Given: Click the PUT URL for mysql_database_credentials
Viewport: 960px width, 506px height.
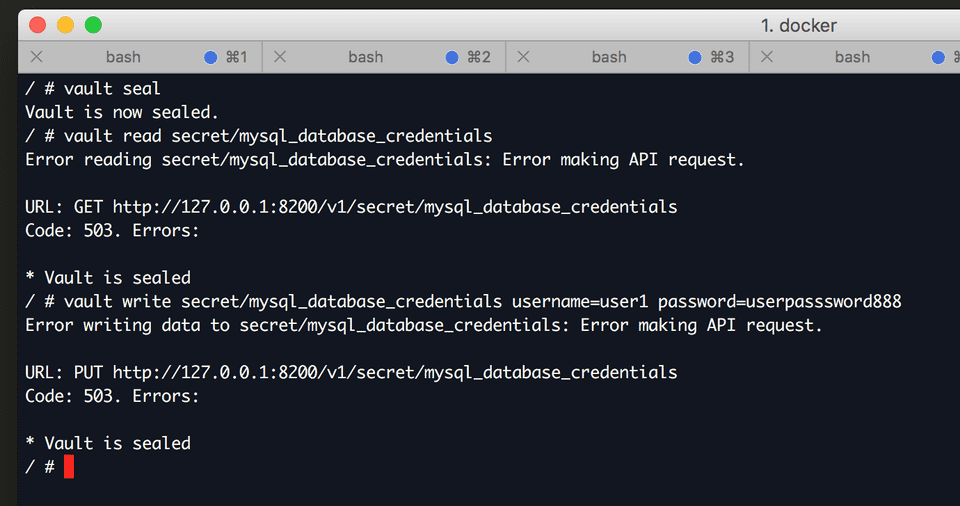Looking at the screenshot, I should point(395,372).
